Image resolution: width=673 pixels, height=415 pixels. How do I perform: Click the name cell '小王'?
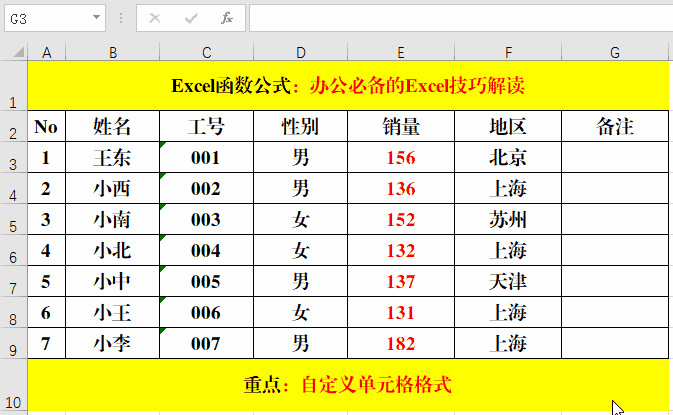click(x=112, y=312)
